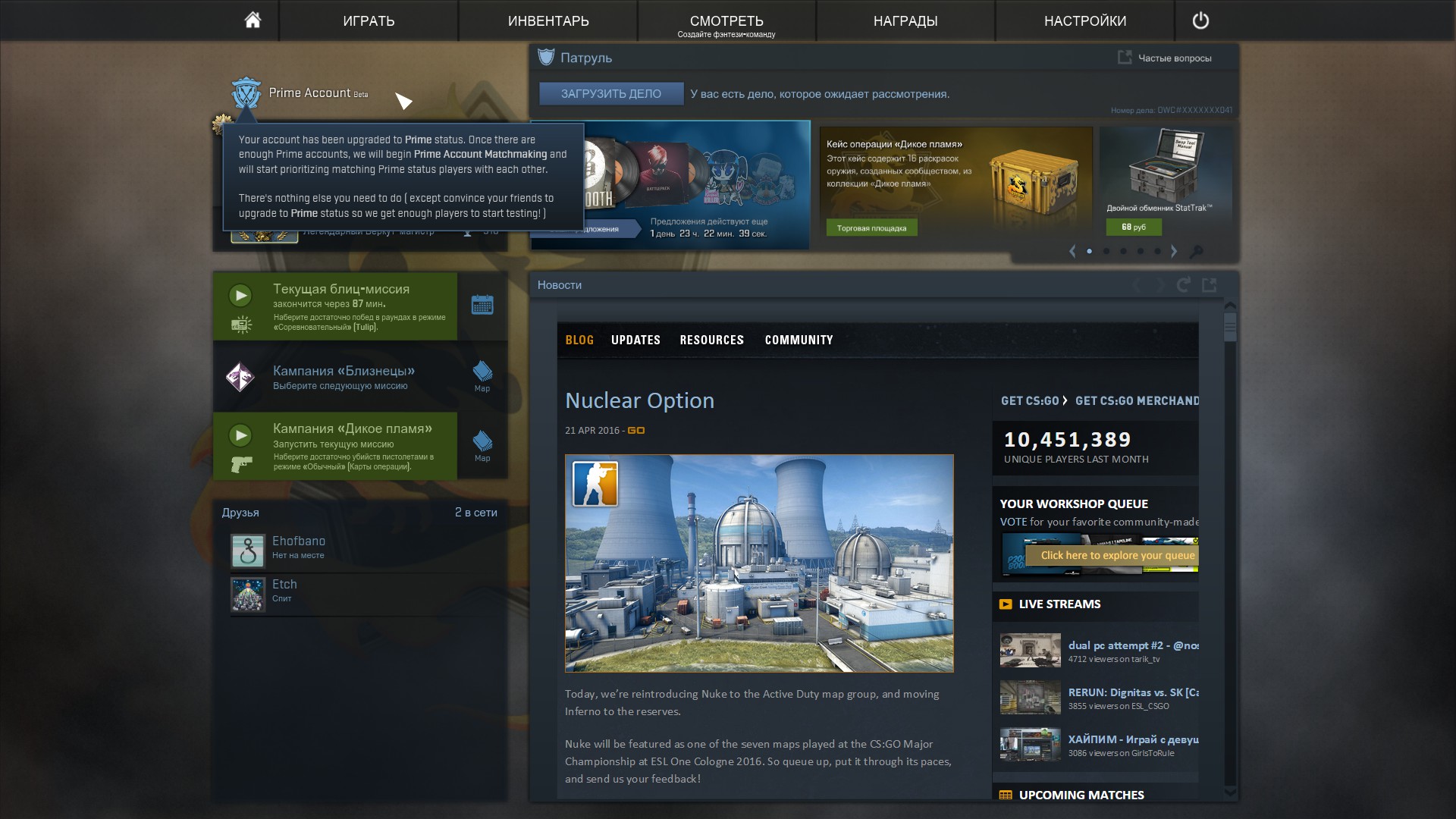This screenshot has height=819, width=1456.
Task: Select the third store carousel page dot
Action: (1124, 251)
